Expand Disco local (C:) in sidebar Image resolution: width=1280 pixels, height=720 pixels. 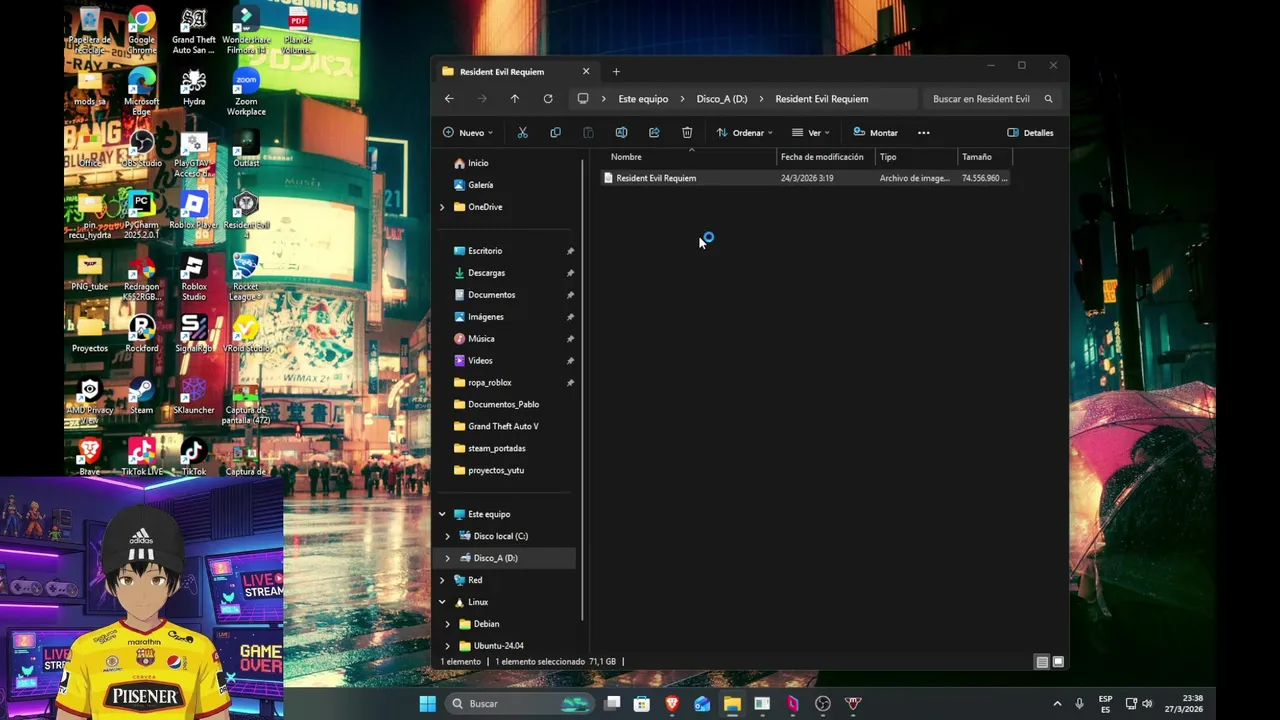coord(448,536)
